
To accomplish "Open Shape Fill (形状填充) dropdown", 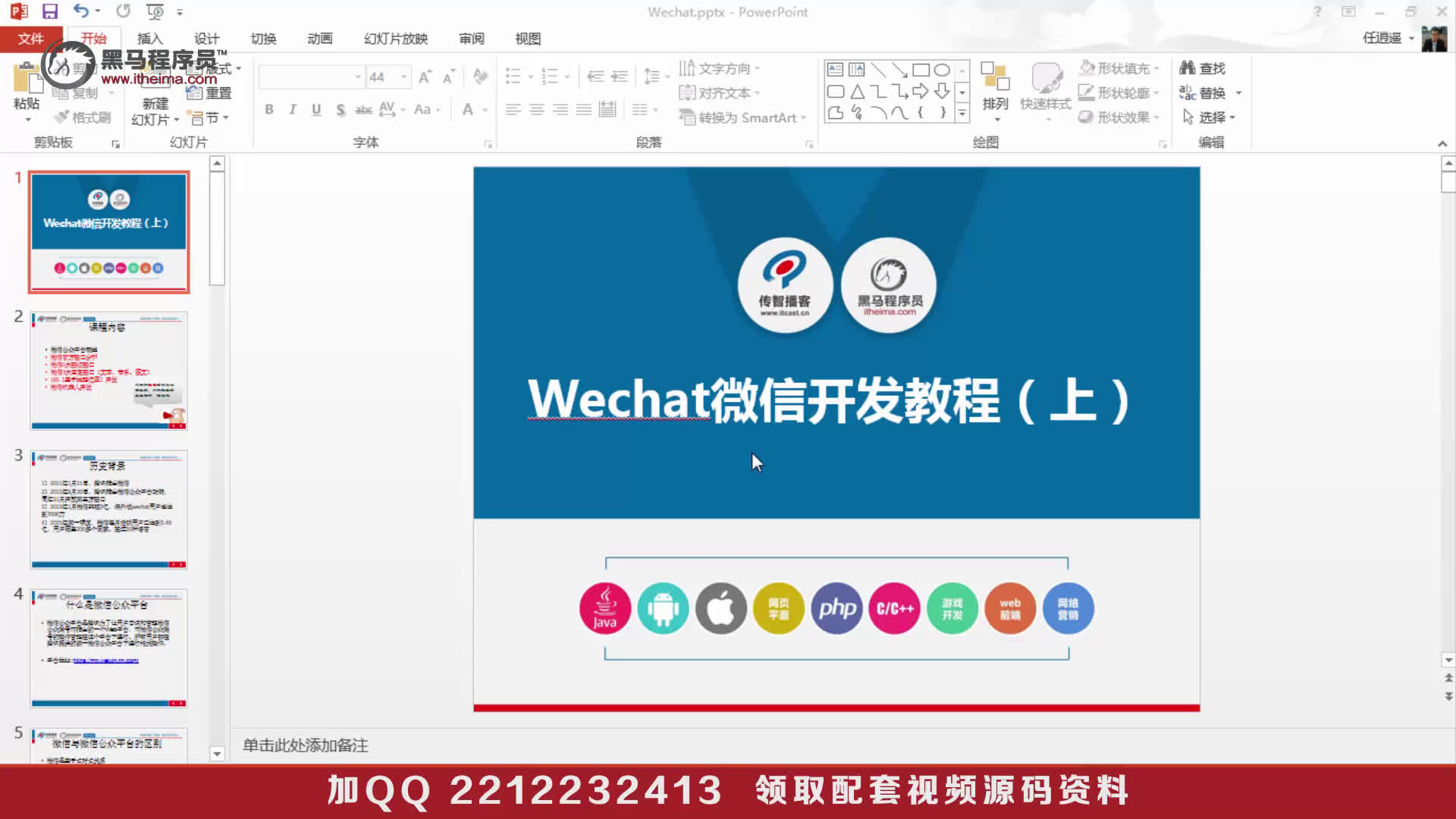I will pos(1119,68).
